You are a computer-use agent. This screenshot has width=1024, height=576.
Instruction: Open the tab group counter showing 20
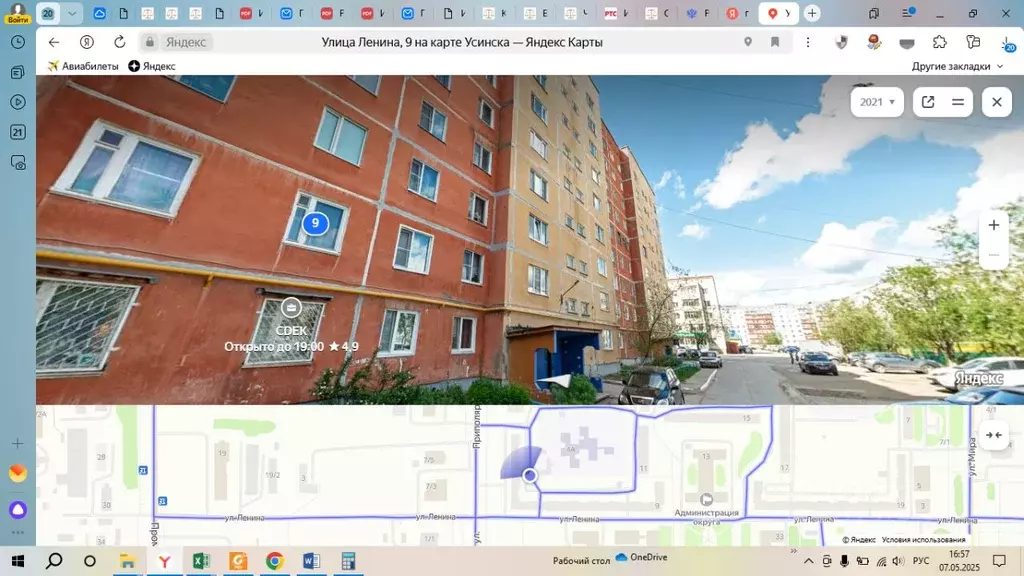pyautogui.click(x=48, y=13)
